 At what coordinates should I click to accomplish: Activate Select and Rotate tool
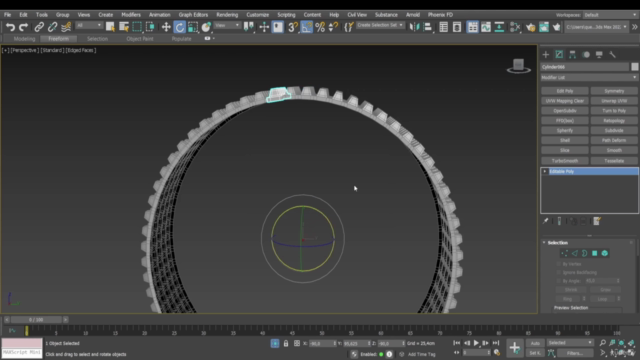click(x=179, y=27)
